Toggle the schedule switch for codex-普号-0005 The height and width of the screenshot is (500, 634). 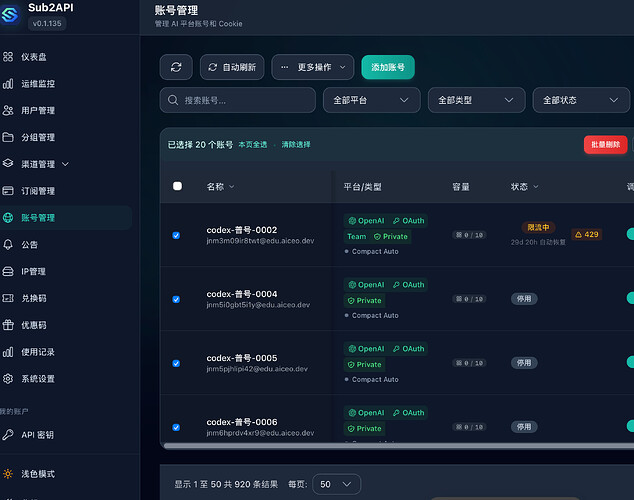(x=630, y=362)
